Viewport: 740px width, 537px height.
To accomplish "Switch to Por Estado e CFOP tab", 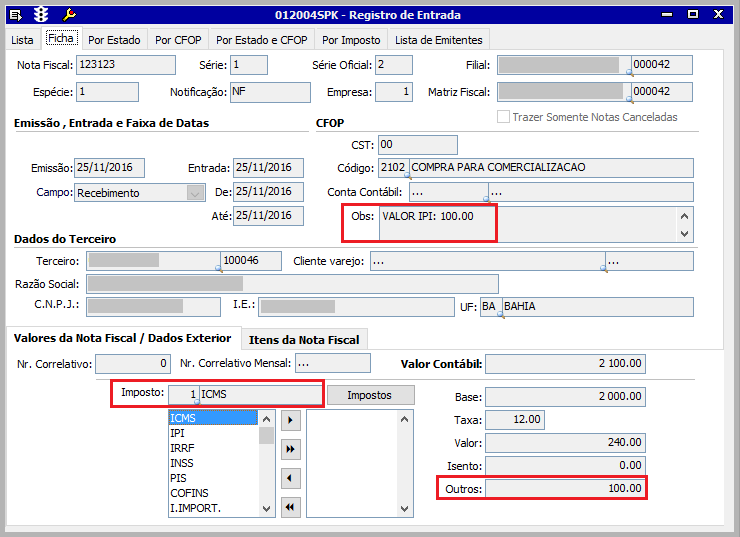I will tap(262, 40).
